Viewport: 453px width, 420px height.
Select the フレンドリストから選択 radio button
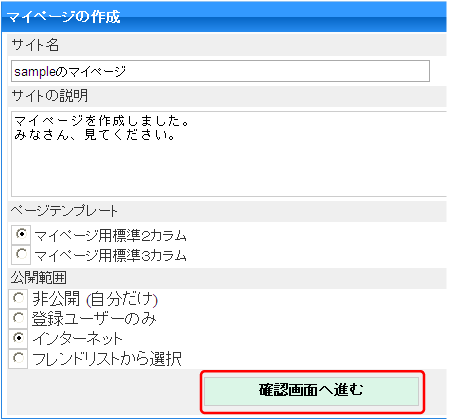[x=18, y=358]
